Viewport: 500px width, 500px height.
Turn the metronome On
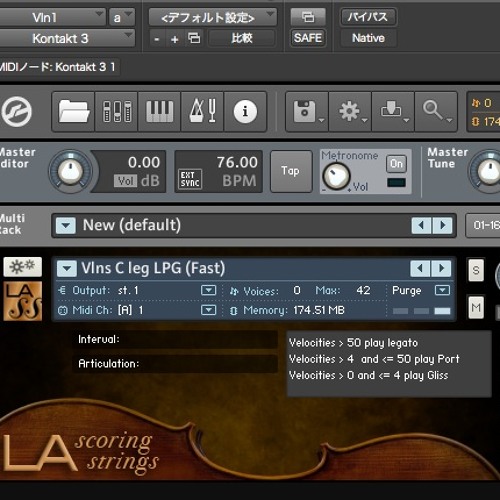point(396,164)
